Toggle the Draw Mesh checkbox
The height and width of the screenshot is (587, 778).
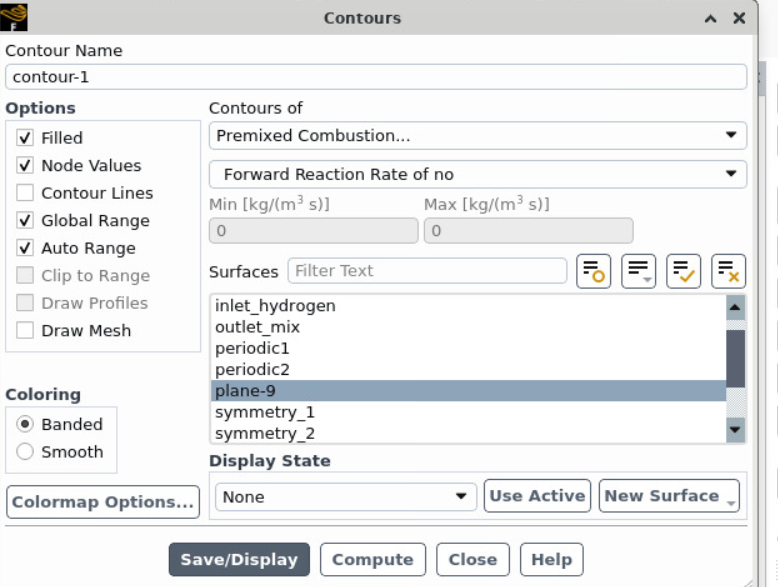point(26,331)
